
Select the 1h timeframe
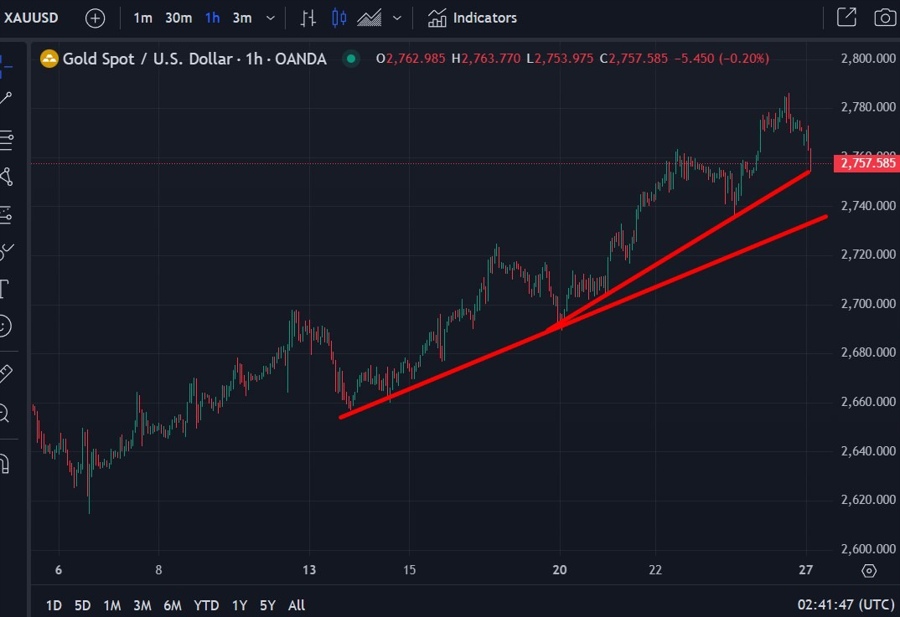click(212, 18)
